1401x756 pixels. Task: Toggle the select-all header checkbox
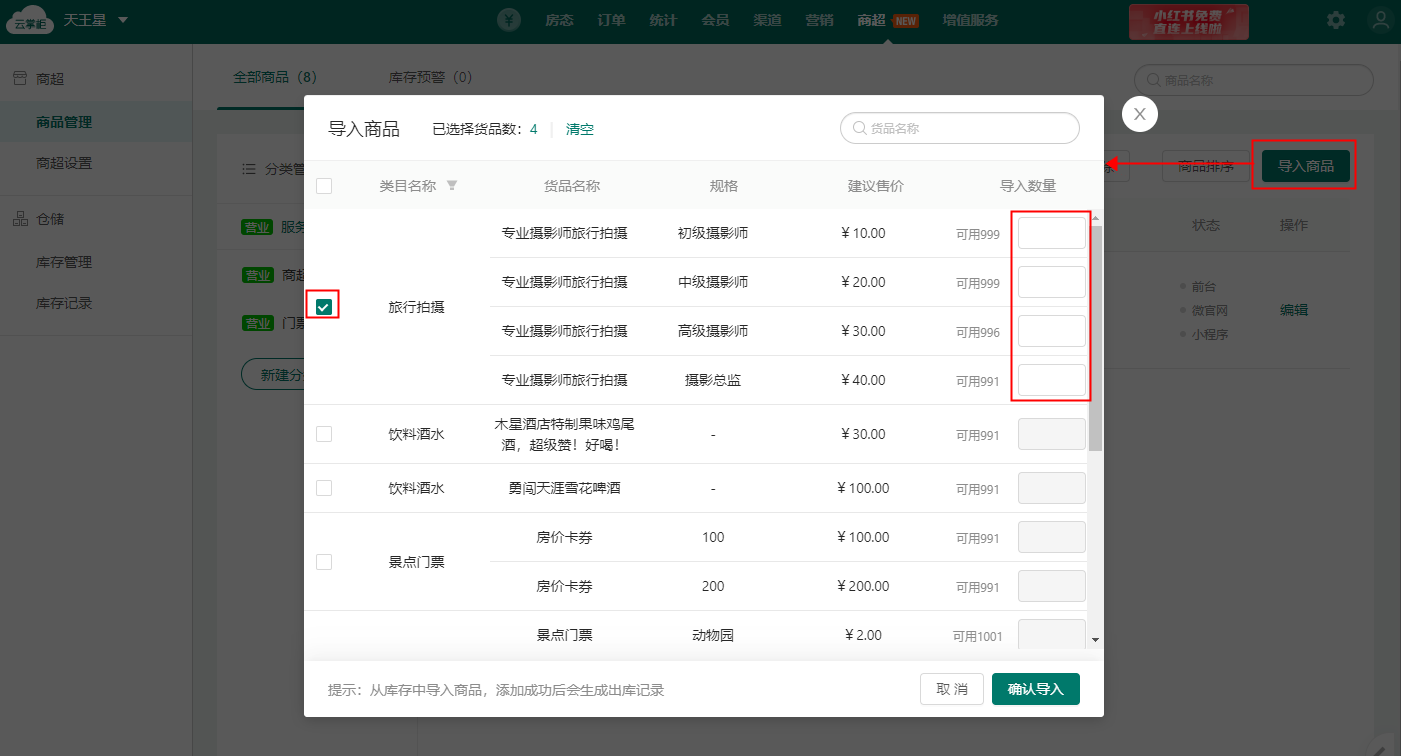(x=324, y=186)
